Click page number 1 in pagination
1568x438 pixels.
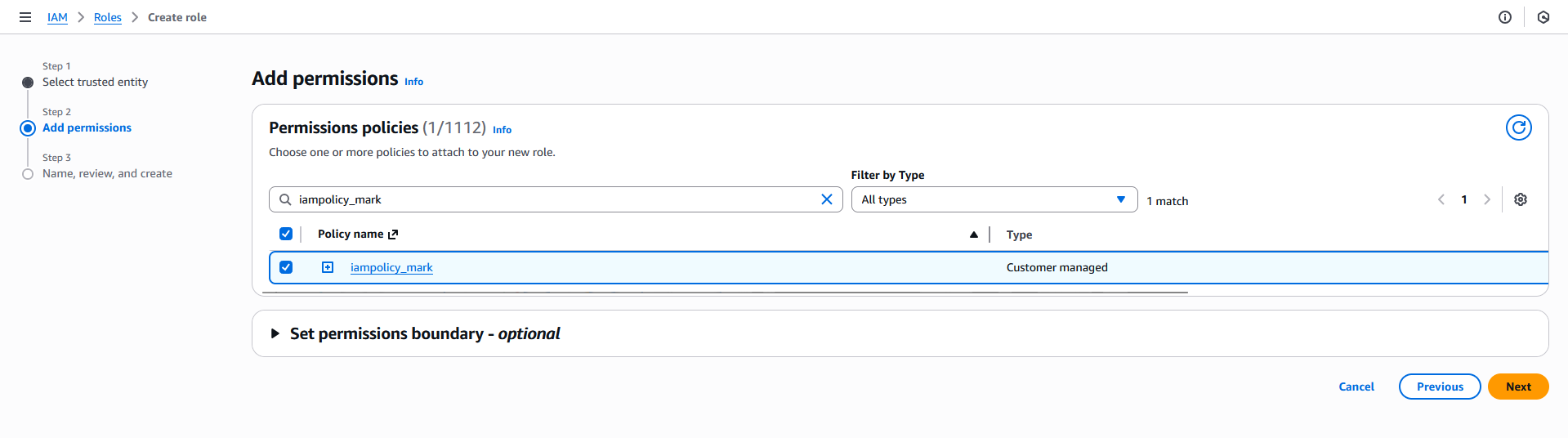[1464, 199]
